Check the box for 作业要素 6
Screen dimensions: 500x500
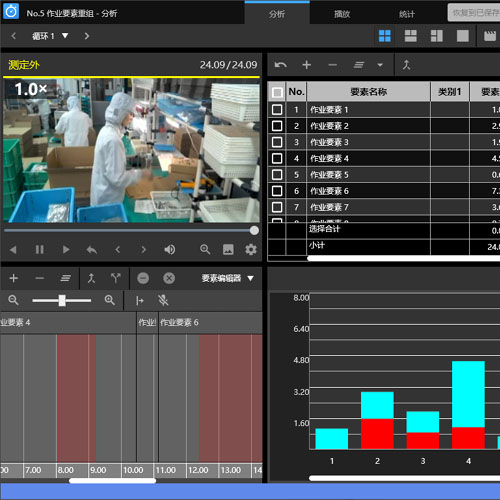277,191
